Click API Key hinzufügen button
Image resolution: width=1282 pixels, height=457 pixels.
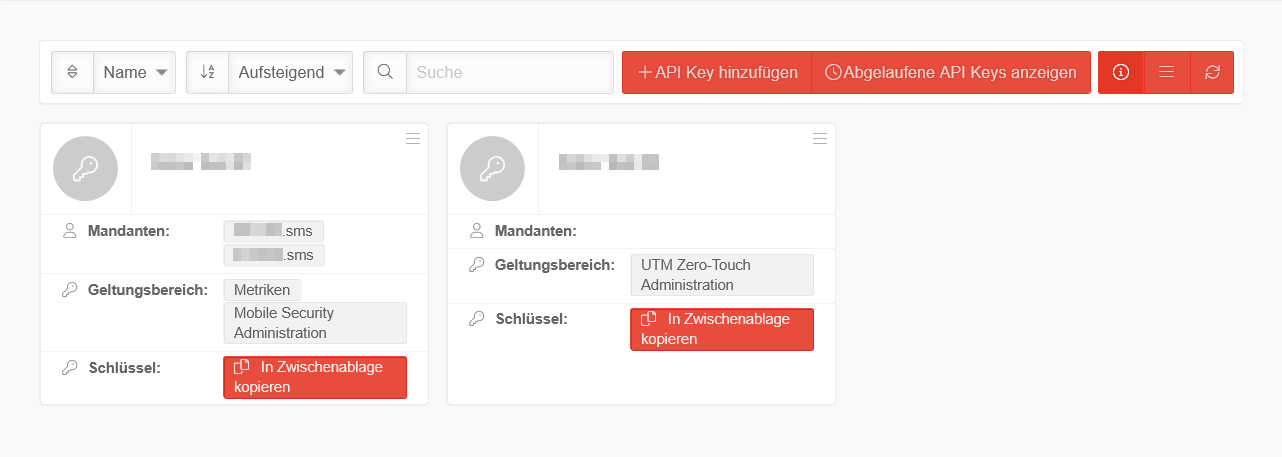coord(717,72)
